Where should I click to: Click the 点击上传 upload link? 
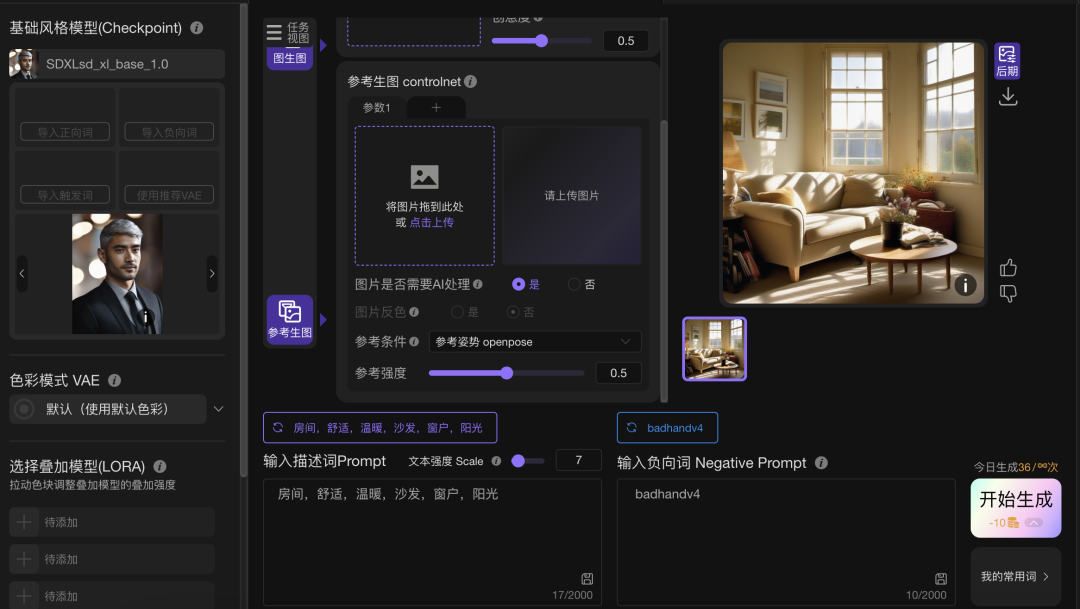pyautogui.click(x=431, y=222)
